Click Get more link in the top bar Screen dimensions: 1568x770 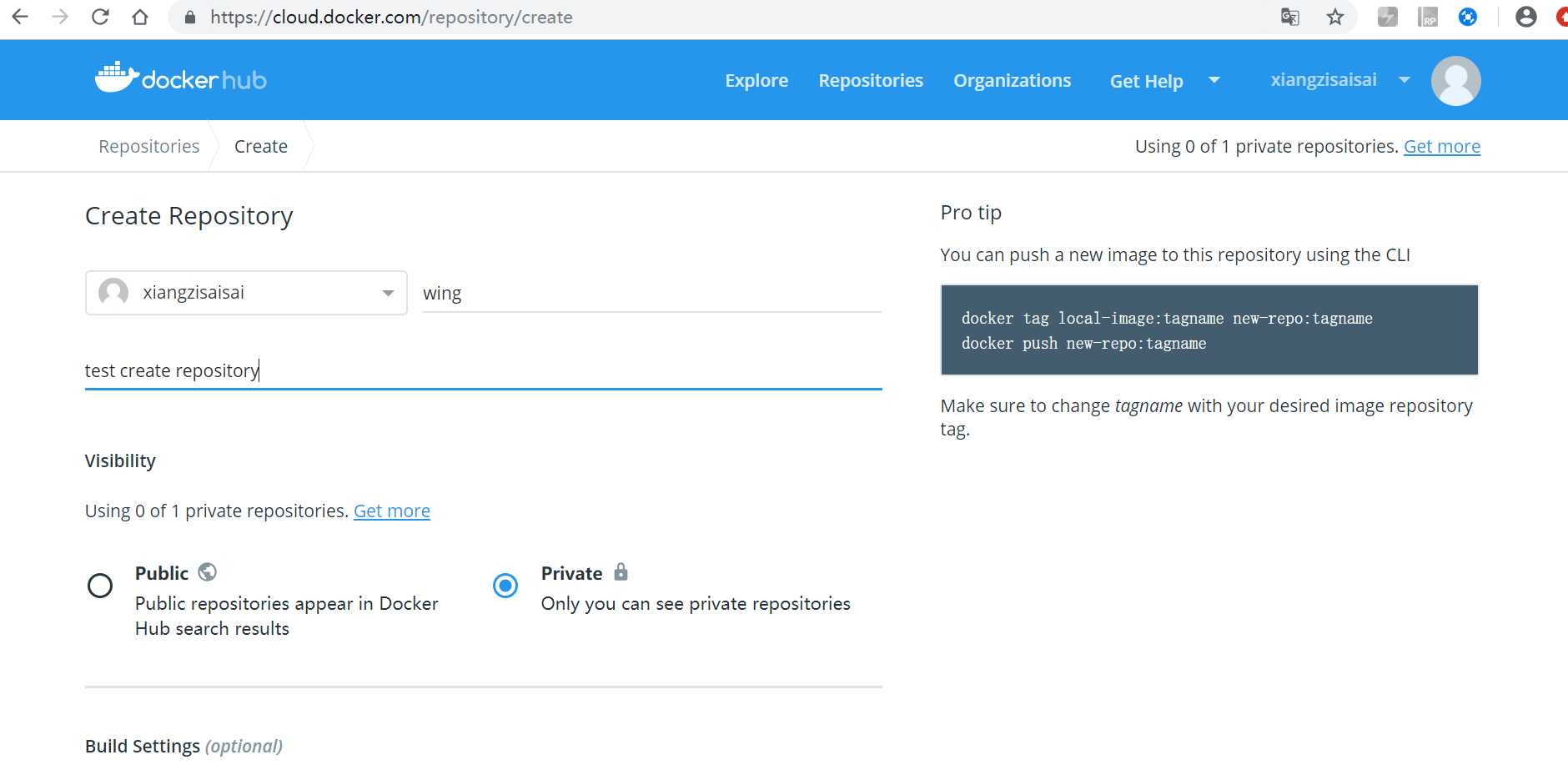click(1442, 147)
